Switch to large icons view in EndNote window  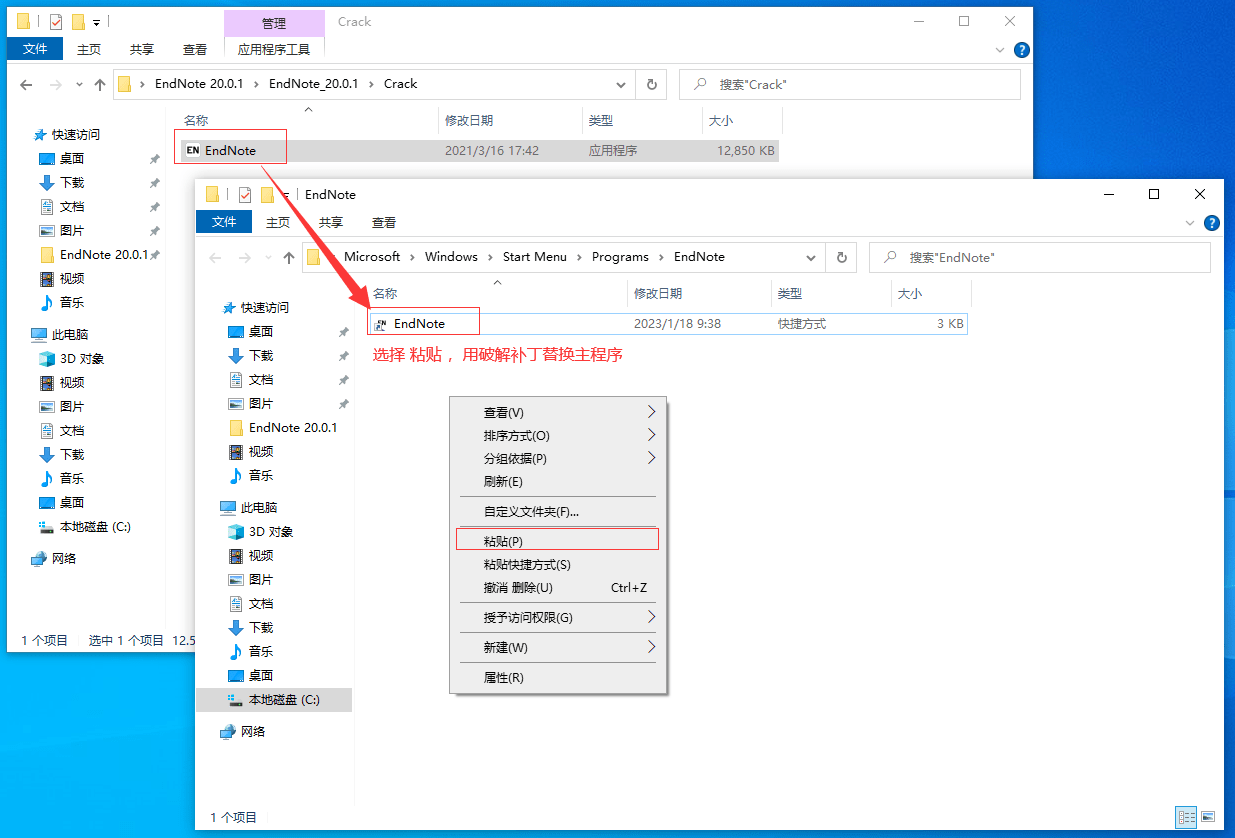(1207, 817)
